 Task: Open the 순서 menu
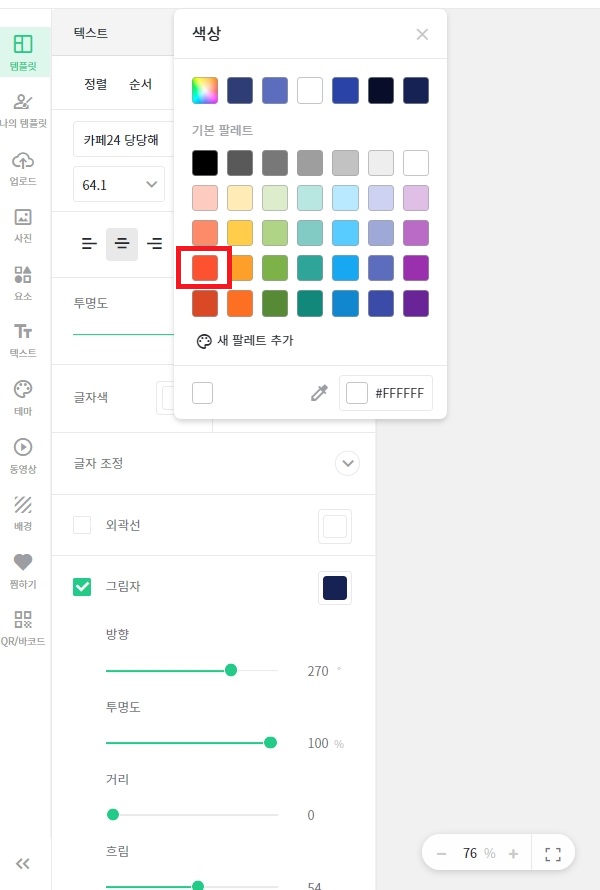click(140, 85)
